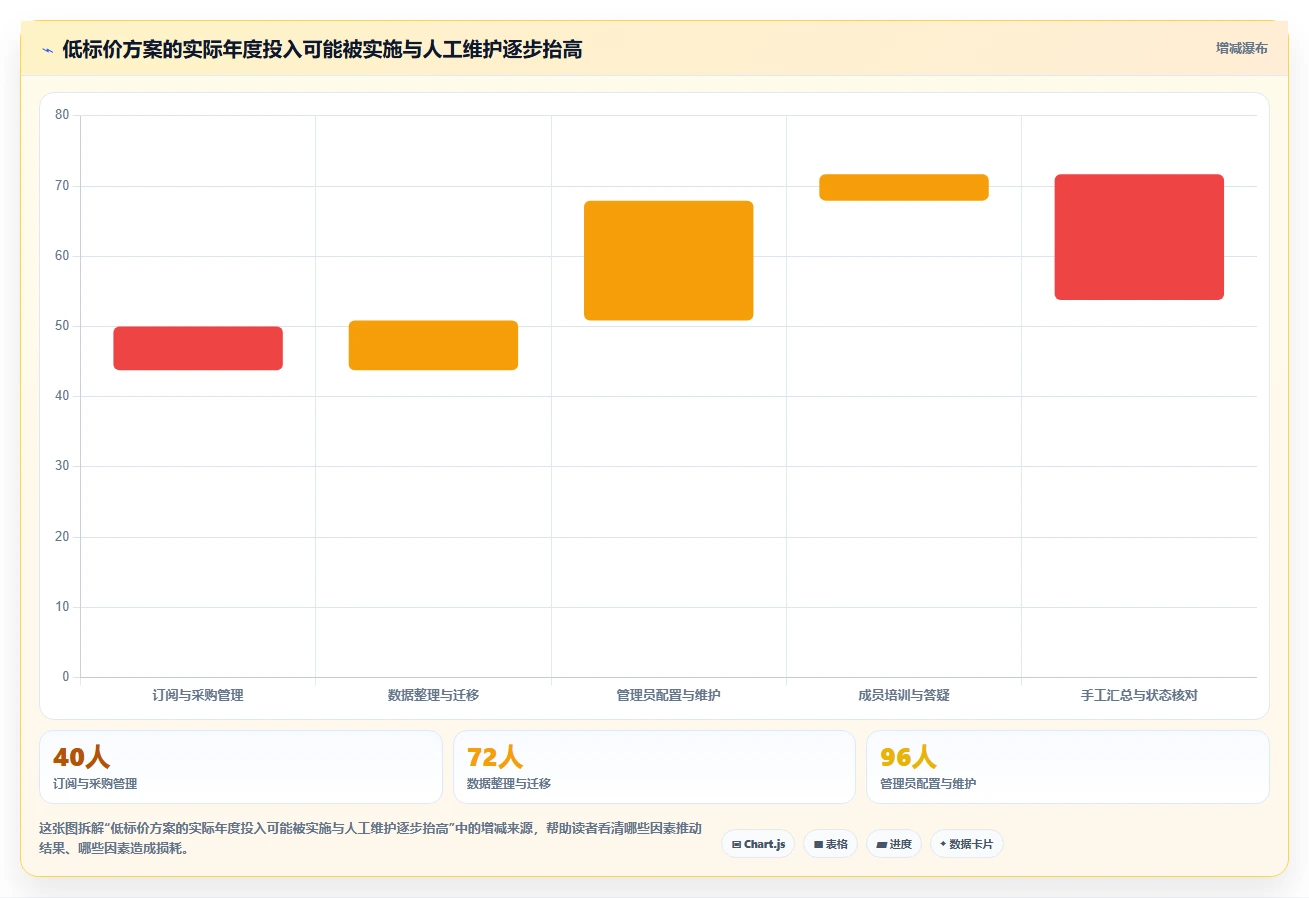Click the y-axis value 50
The image size is (1309, 898).
[62, 326]
